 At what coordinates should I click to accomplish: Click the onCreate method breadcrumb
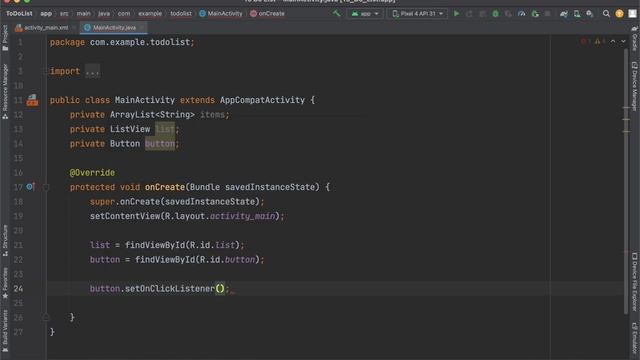pyautogui.click(x=267, y=13)
